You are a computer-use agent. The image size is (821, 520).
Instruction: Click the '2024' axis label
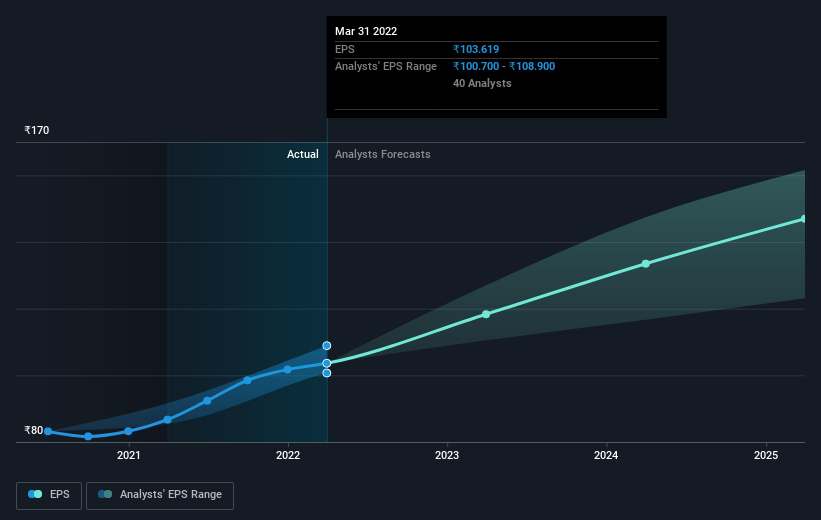[x=606, y=456]
